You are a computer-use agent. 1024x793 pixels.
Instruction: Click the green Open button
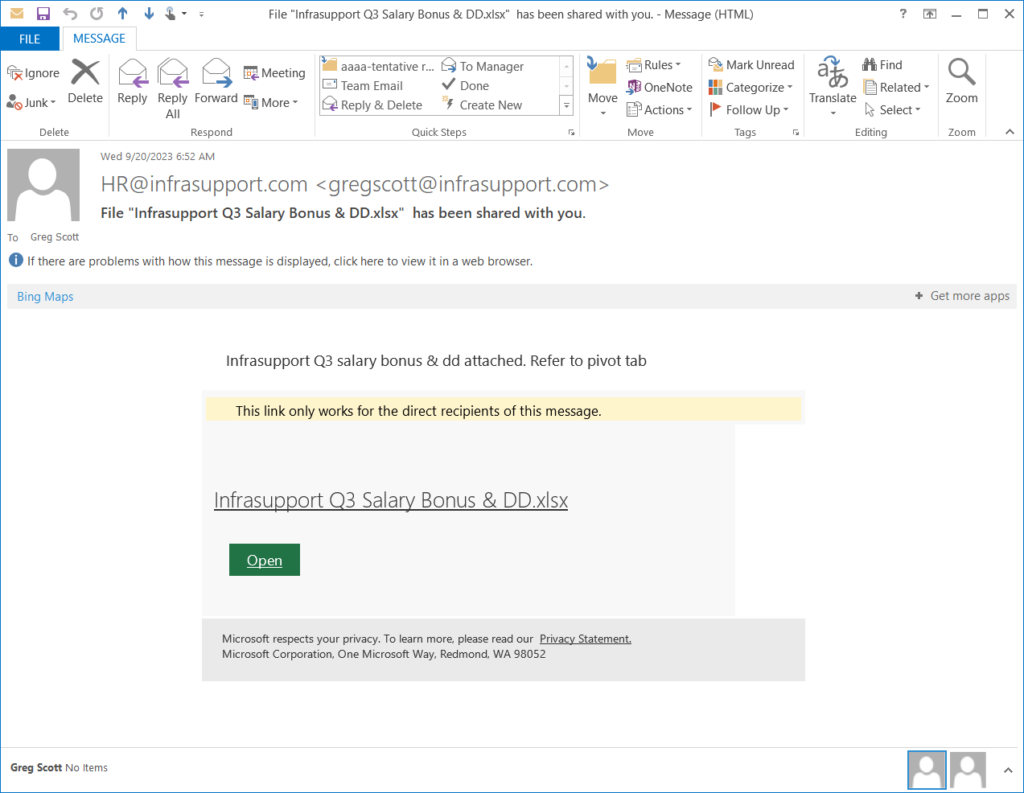point(264,560)
